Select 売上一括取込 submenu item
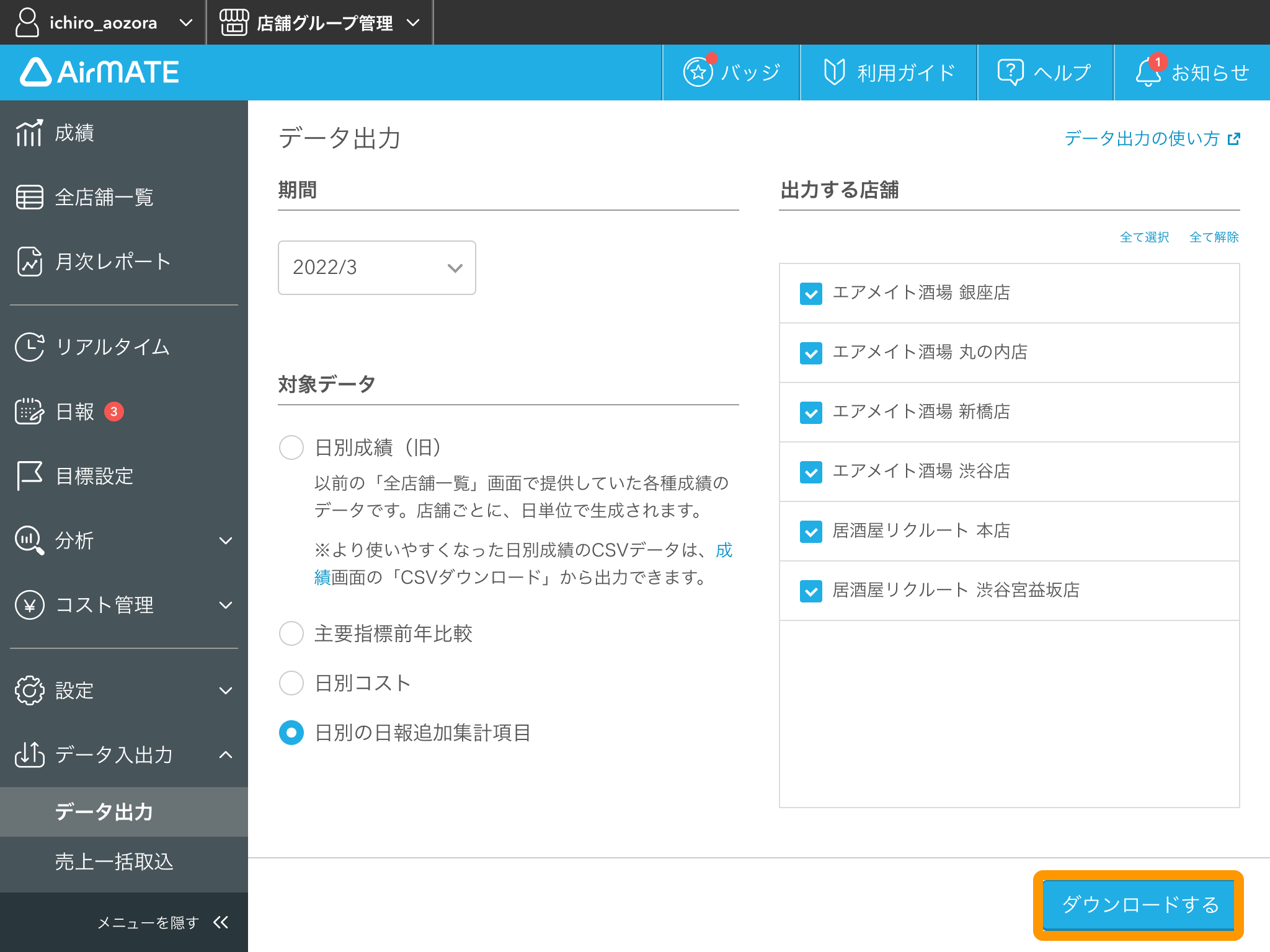 click(124, 862)
